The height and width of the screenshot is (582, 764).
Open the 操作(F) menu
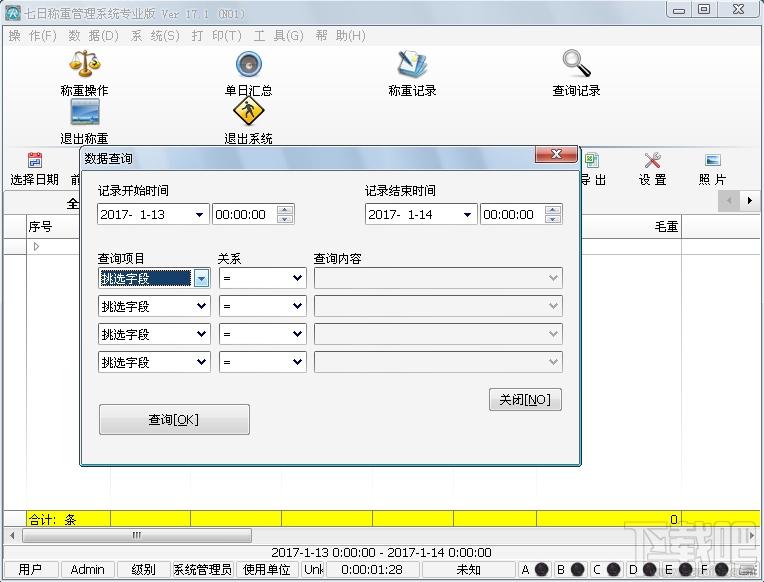click(x=33, y=36)
